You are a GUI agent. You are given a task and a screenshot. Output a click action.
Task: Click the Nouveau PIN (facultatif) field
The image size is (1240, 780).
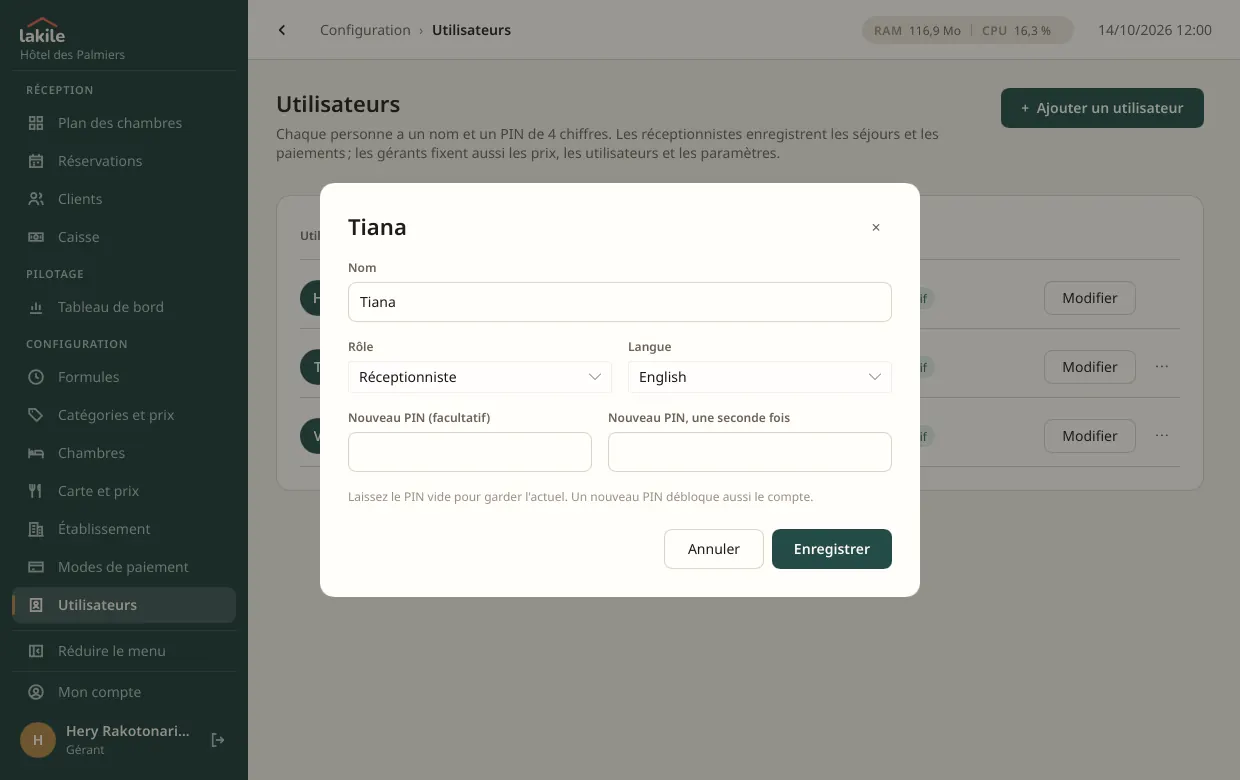coord(470,452)
